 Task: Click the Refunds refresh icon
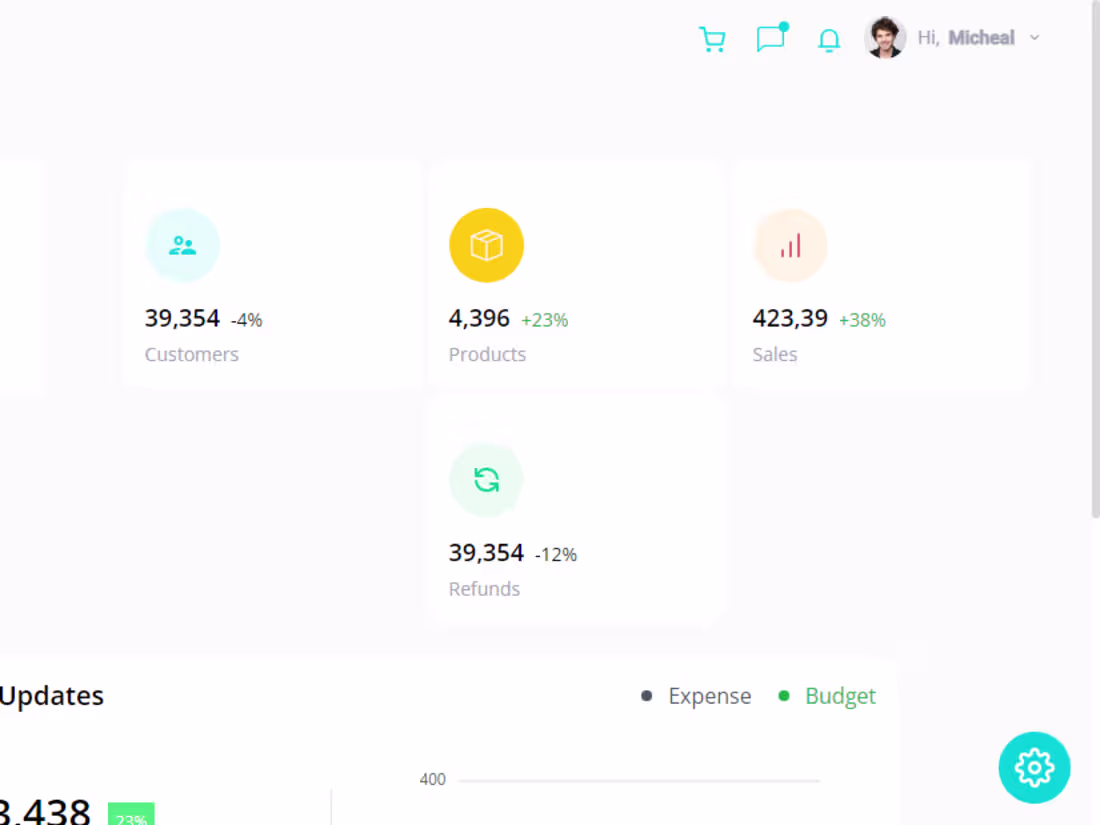click(486, 479)
